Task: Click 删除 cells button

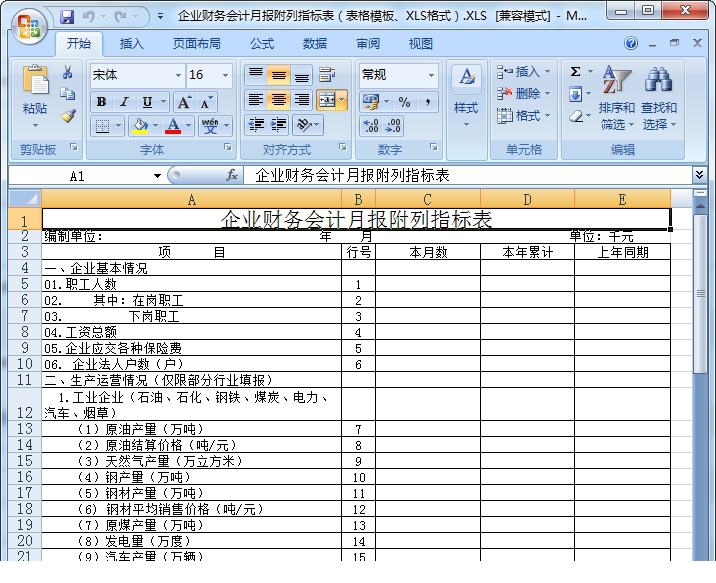Action: pyautogui.click(x=523, y=94)
